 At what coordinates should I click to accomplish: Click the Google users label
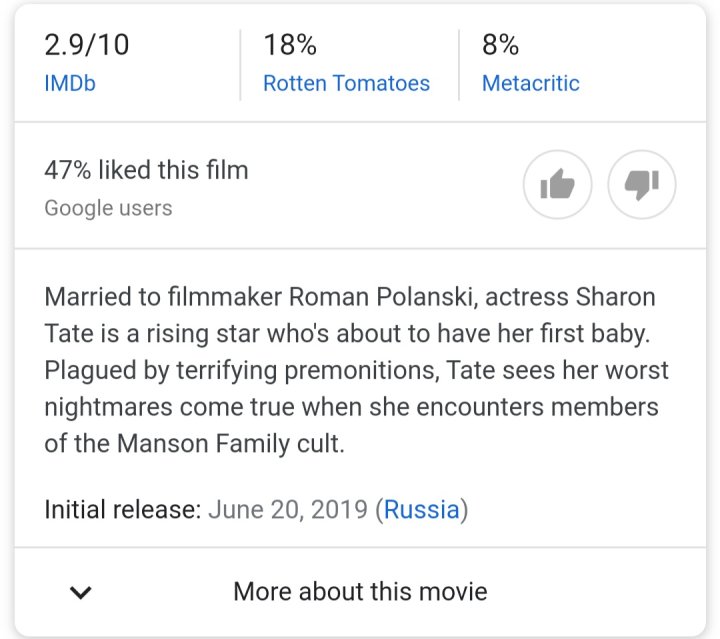click(x=108, y=208)
